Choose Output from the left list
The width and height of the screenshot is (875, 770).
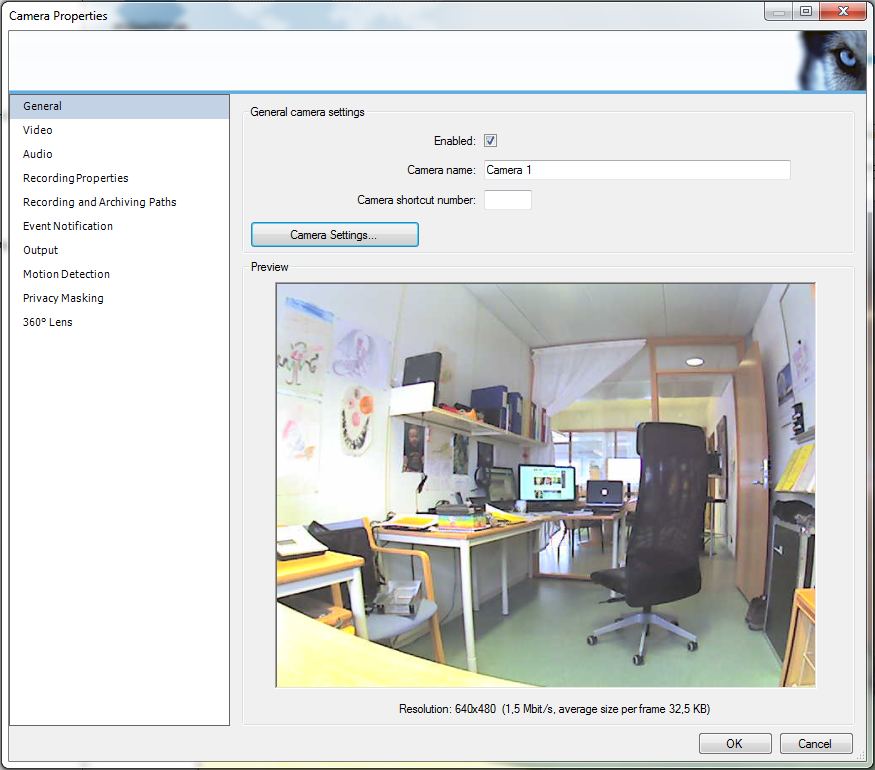41,250
